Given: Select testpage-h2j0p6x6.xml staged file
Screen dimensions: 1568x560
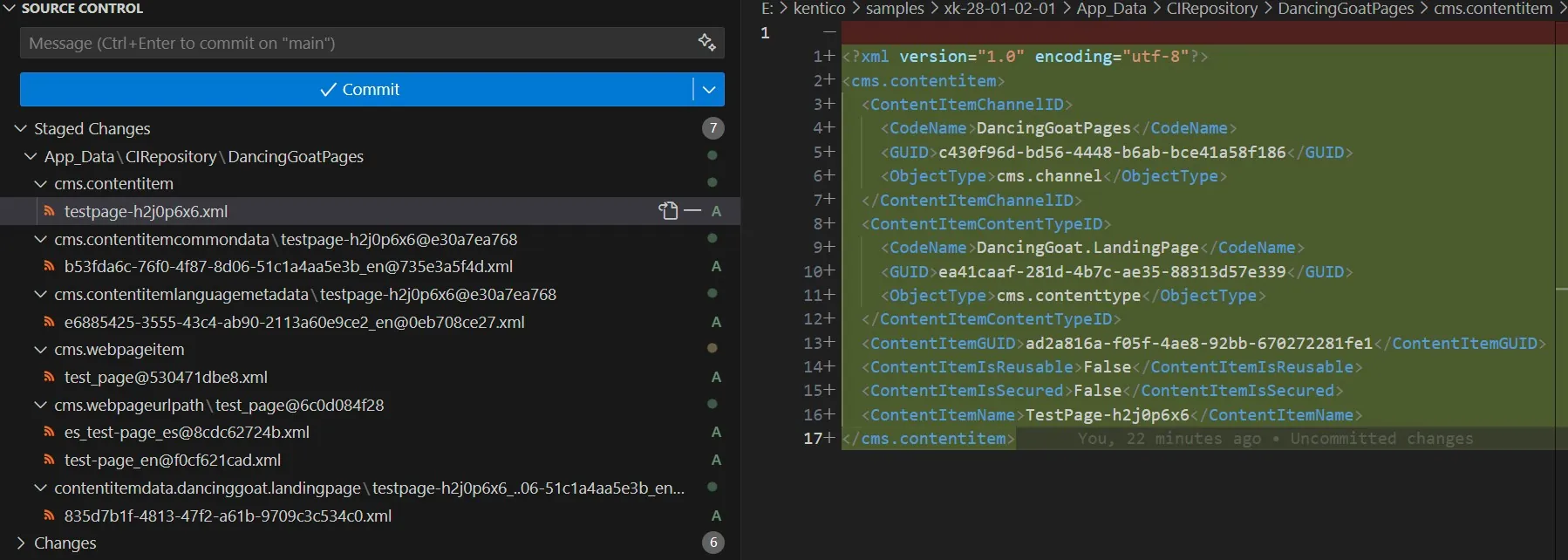Looking at the screenshot, I should pyautogui.click(x=146, y=211).
